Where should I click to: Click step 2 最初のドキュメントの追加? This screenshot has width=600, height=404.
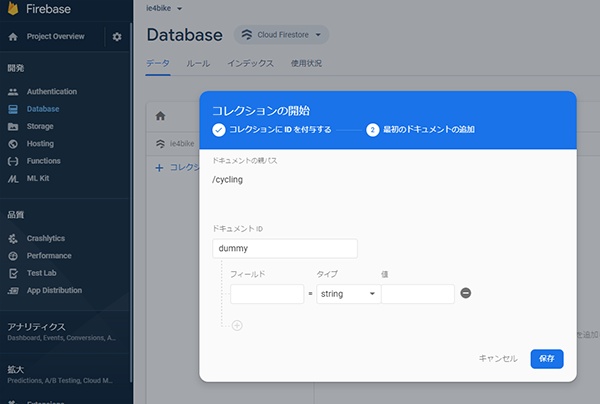pyautogui.click(x=420, y=130)
